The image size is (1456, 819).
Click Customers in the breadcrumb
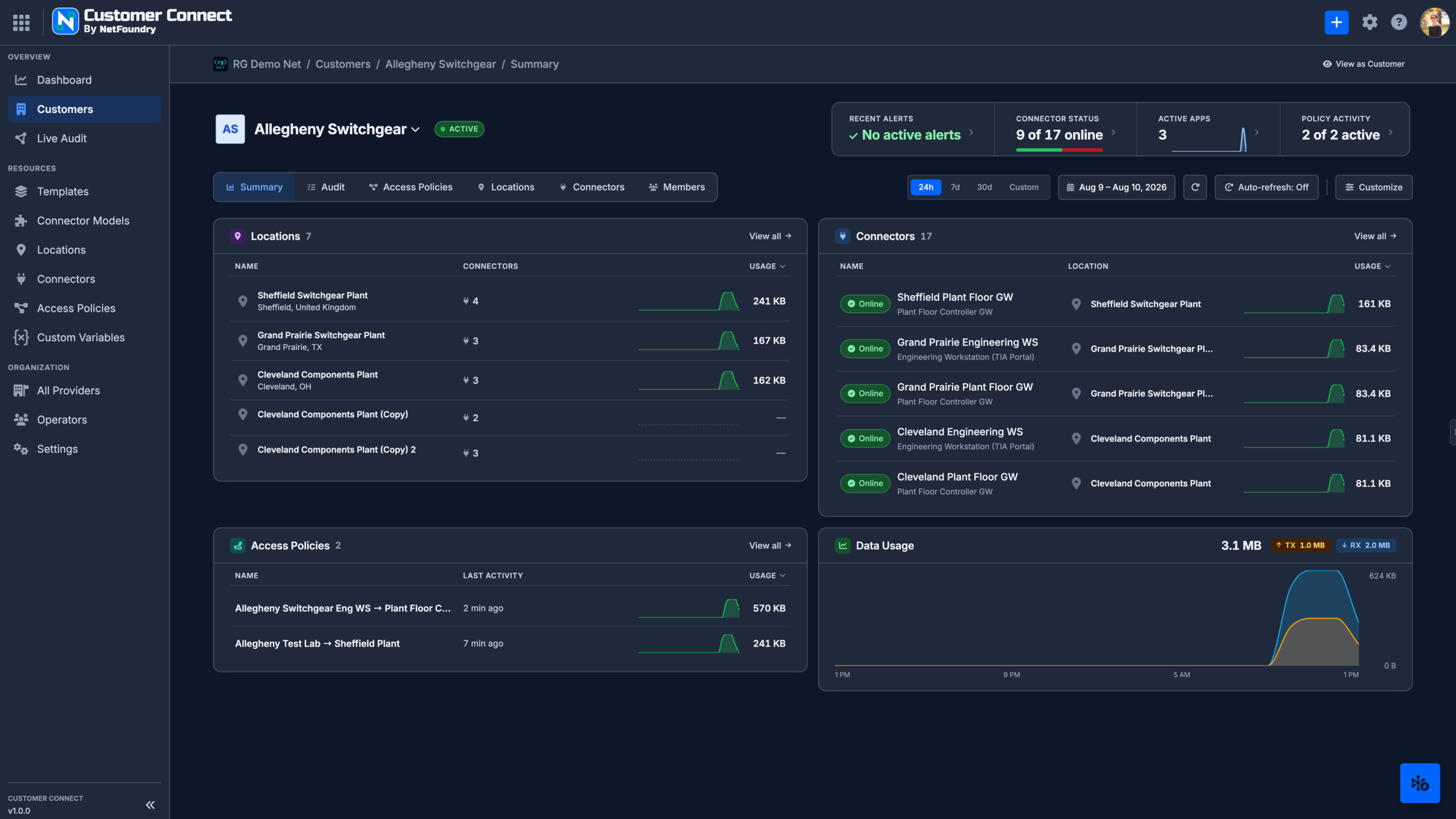tap(343, 64)
